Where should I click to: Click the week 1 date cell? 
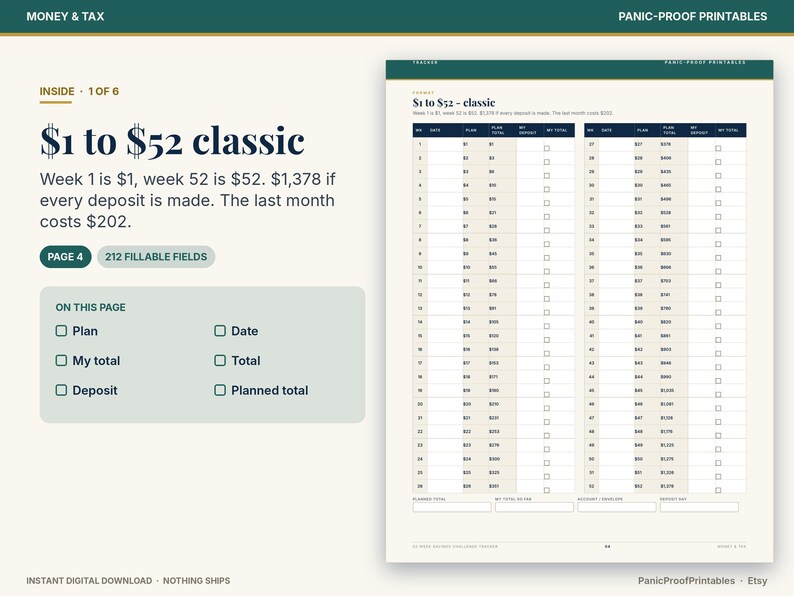tap(444, 144)
